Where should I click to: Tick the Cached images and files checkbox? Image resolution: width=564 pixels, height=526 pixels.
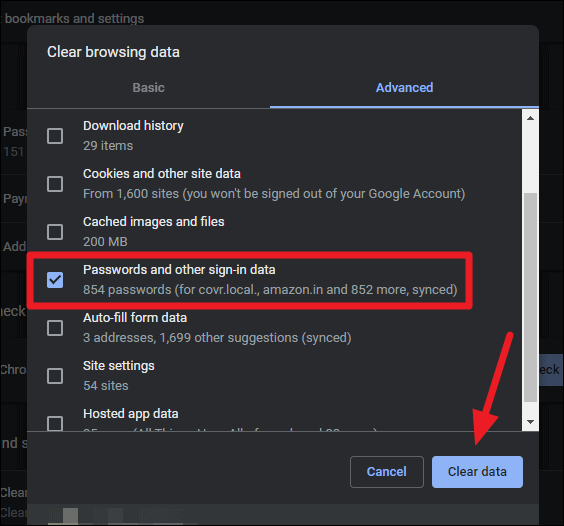tap(55, 232)
